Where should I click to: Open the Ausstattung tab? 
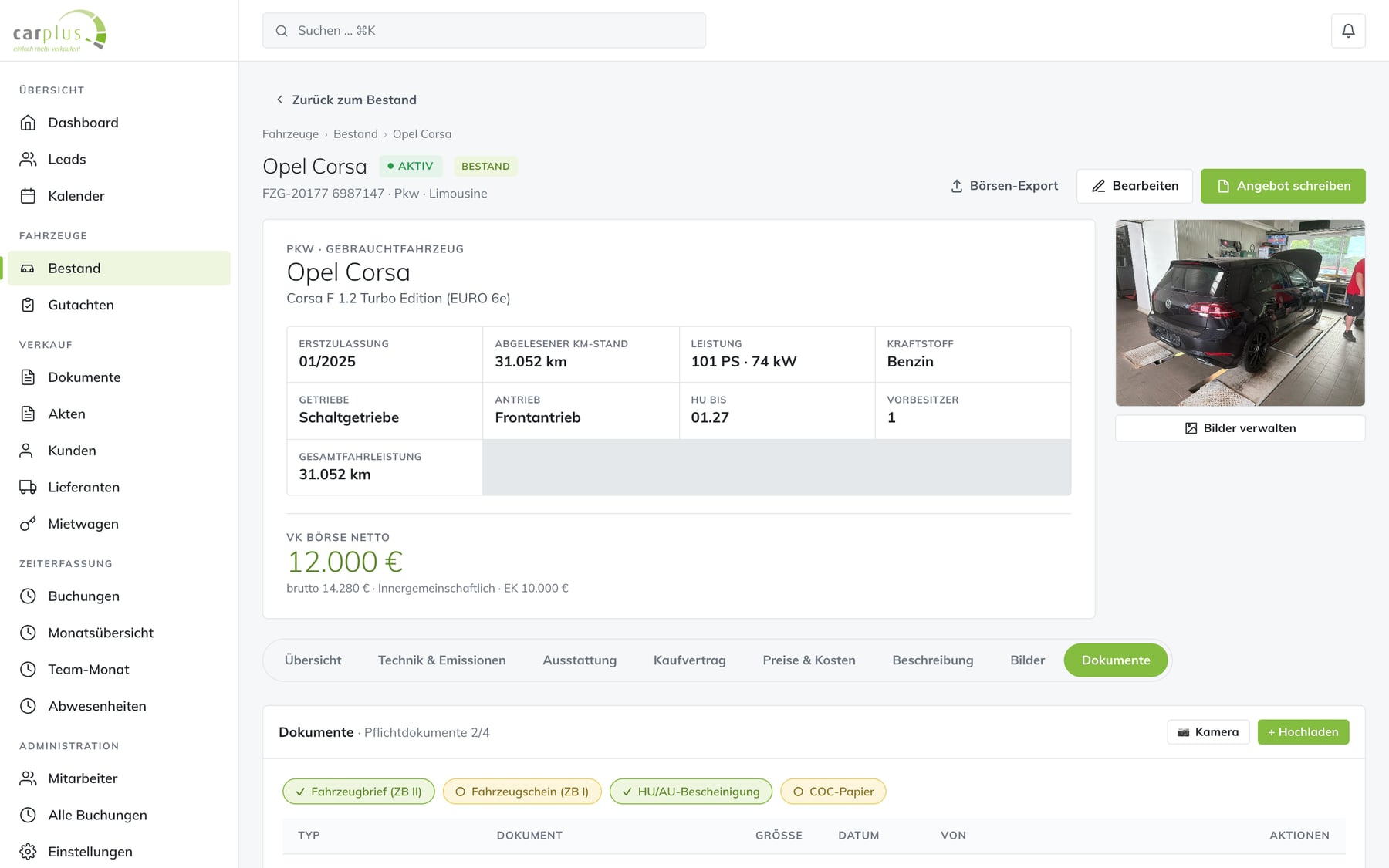click(x=580, y=660)
